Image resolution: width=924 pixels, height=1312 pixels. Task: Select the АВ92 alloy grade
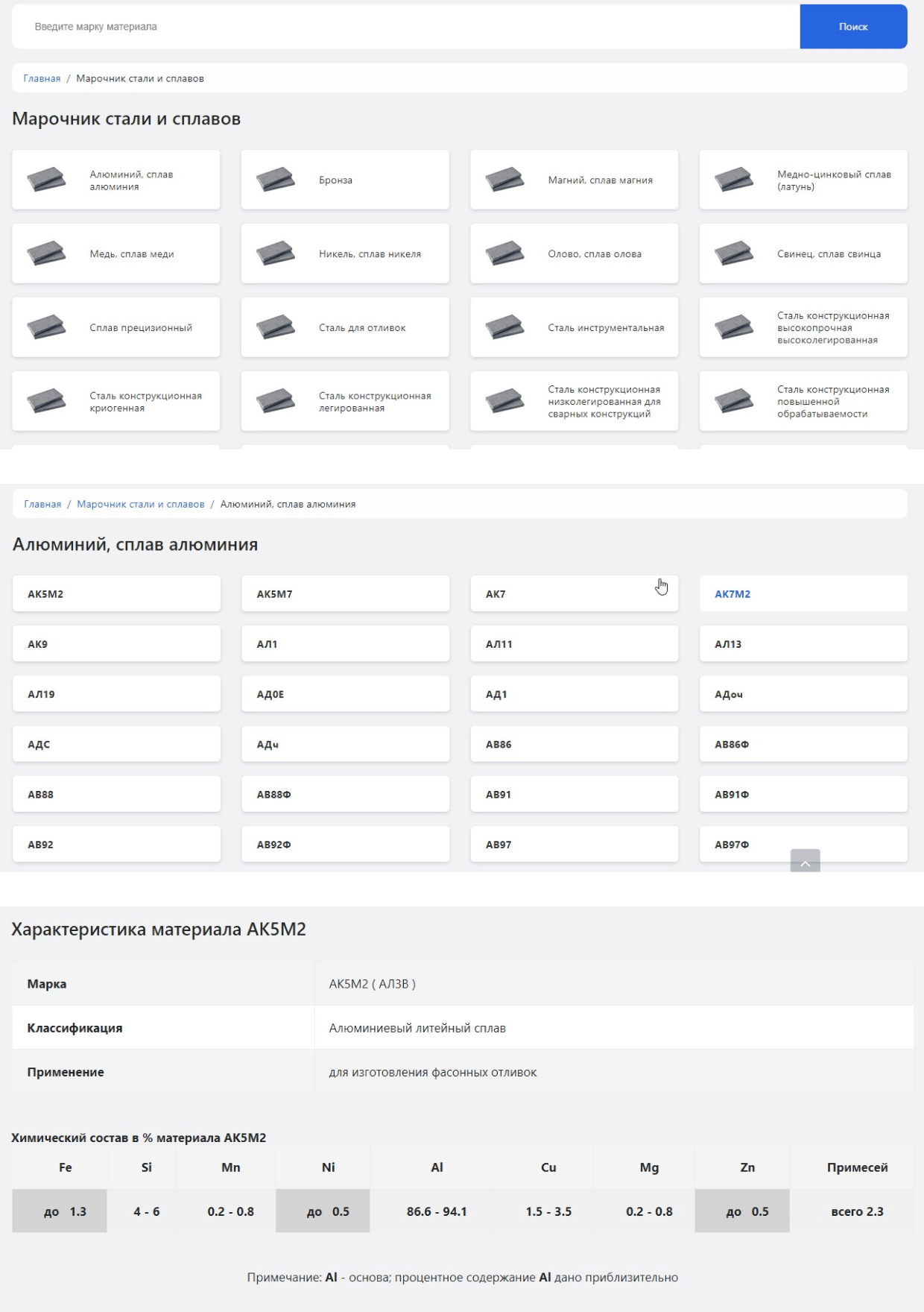116,844
